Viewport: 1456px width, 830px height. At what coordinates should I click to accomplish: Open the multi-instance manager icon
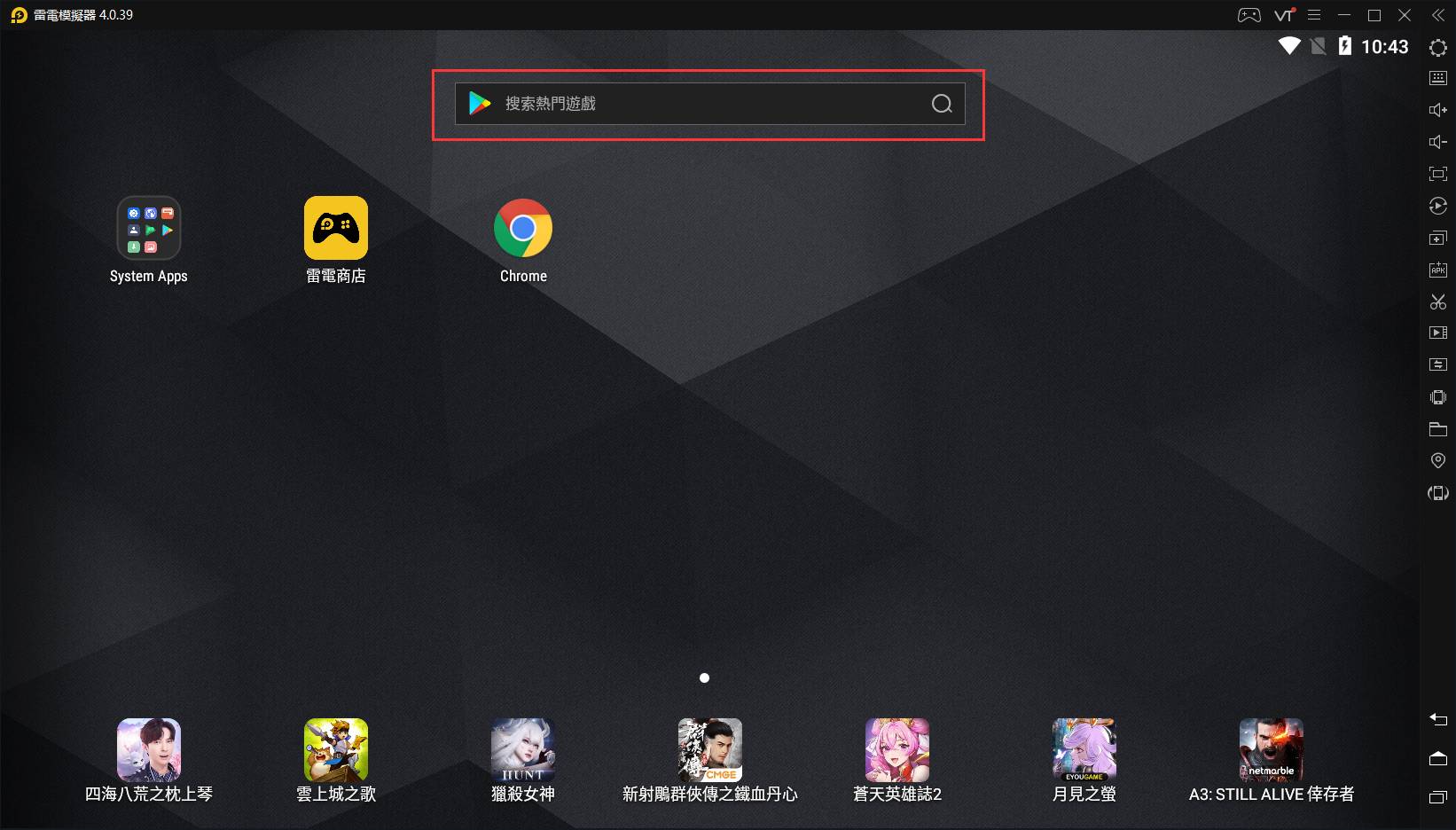[x=1437, y=238]
